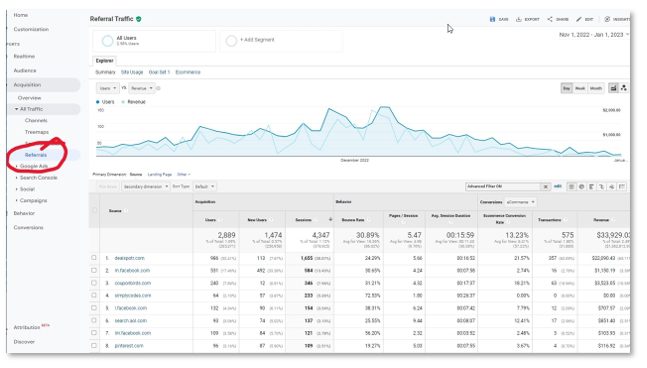Click the Edit pencil icon

(x=579, y=19)
